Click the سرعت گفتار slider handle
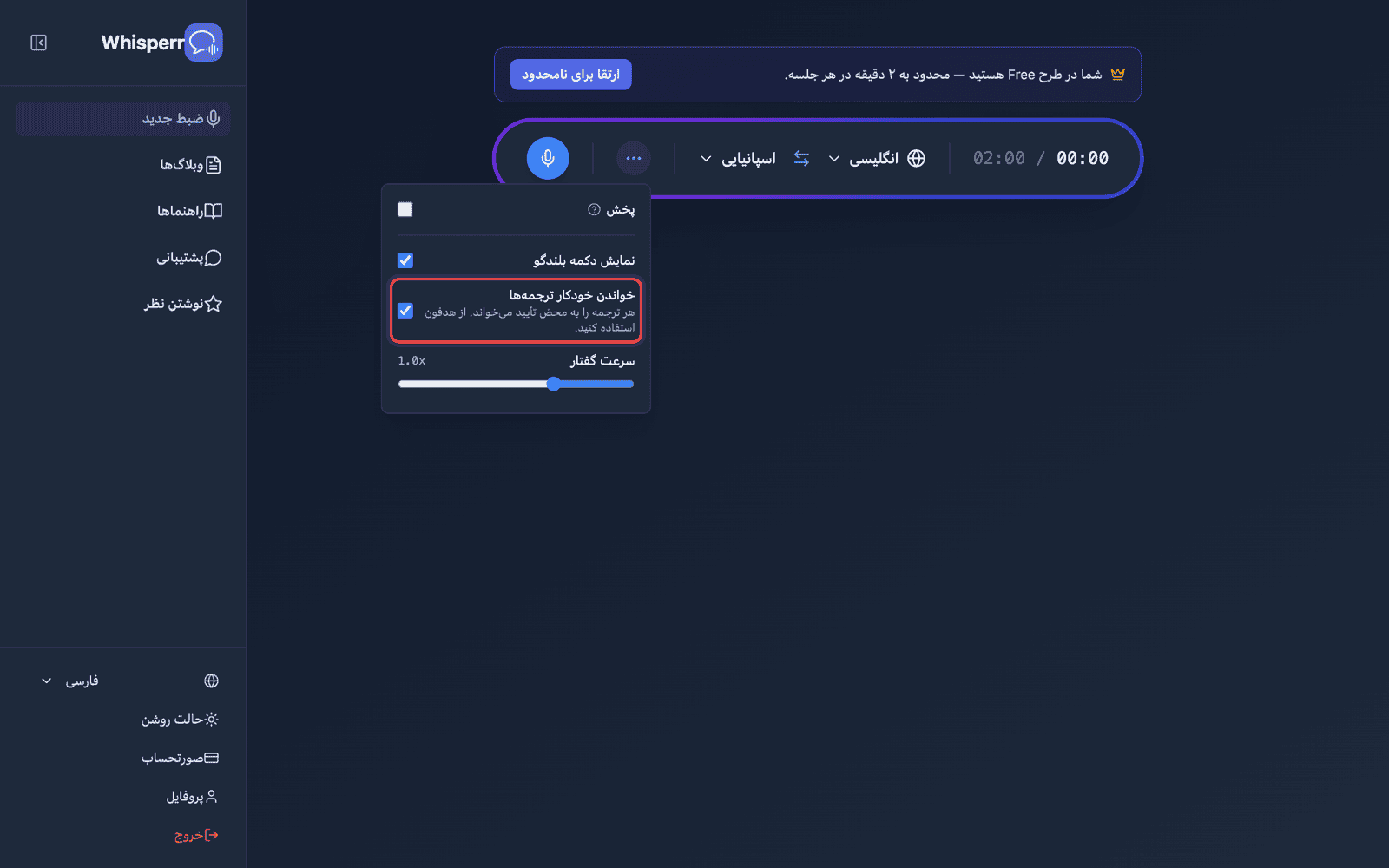The image size is (1389, 868). 554,384
